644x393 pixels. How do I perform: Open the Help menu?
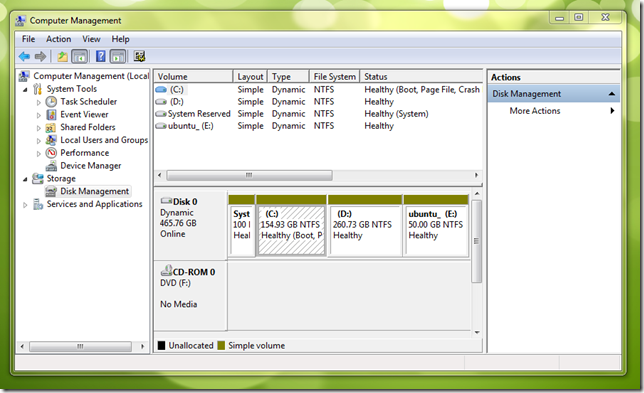[x=120, y=39]
